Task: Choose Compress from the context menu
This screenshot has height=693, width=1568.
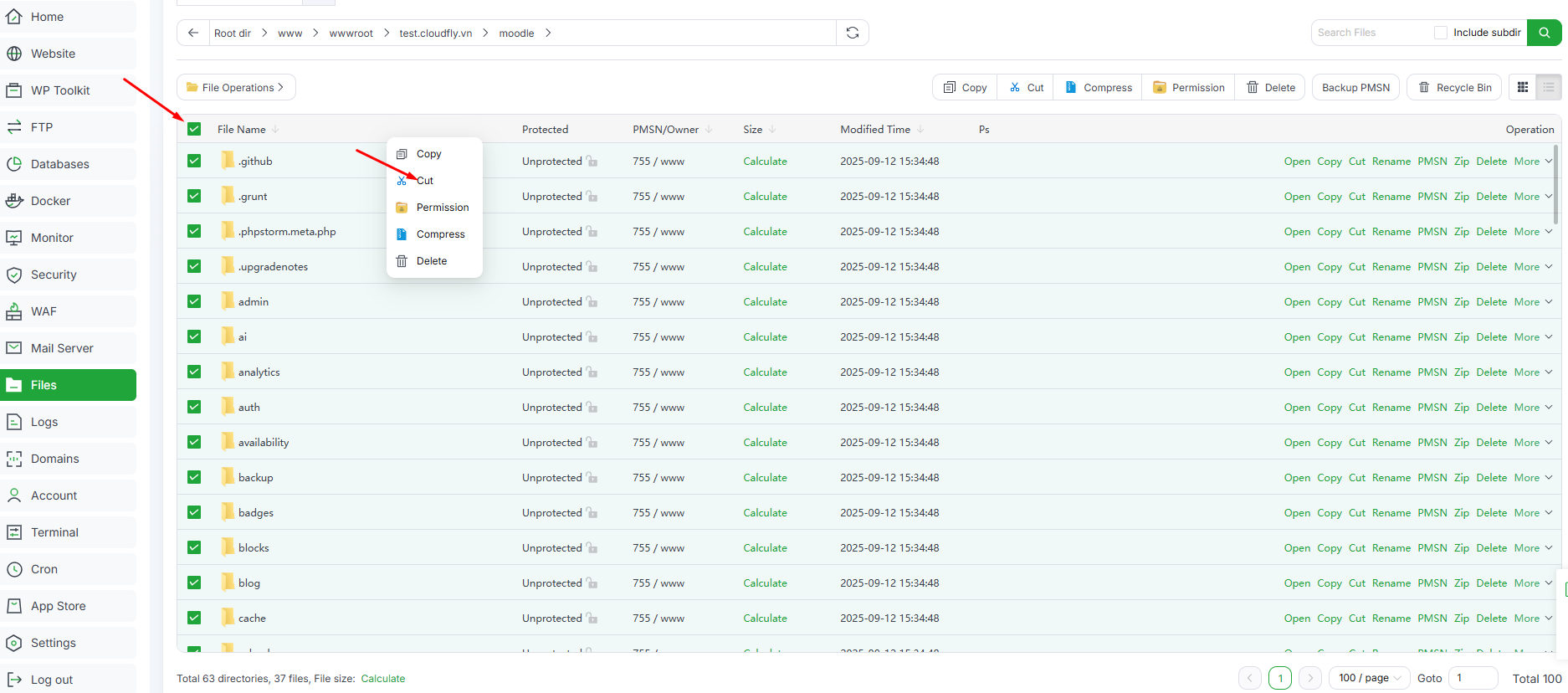Action: click(440, 234)
